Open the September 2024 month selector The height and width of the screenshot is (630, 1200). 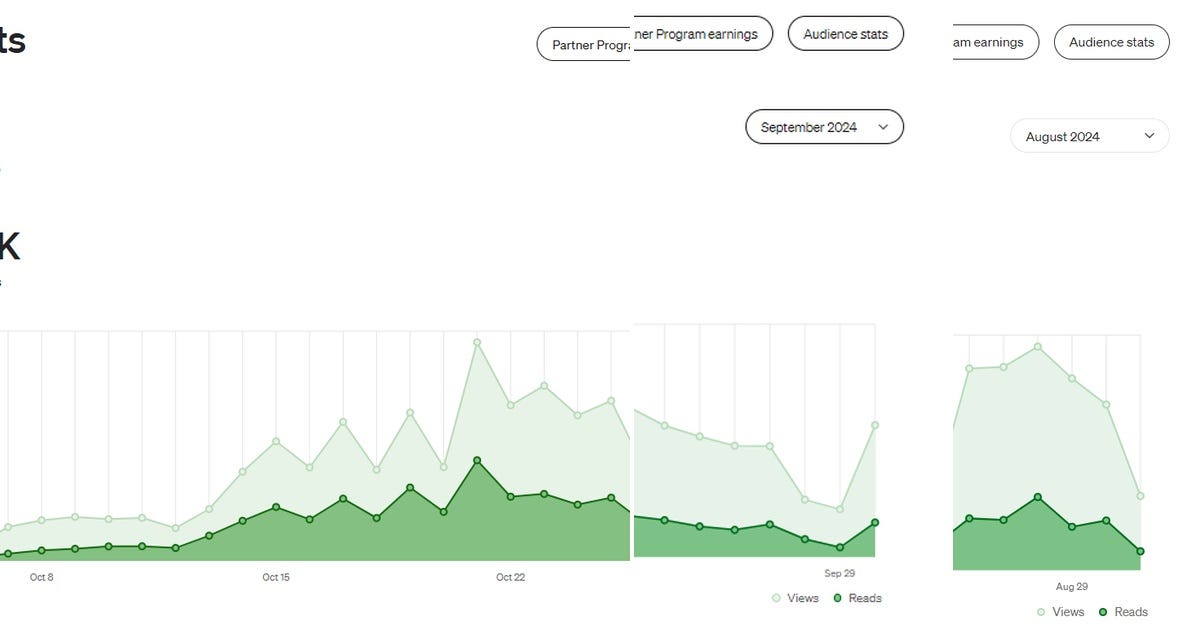click(824, 126)
